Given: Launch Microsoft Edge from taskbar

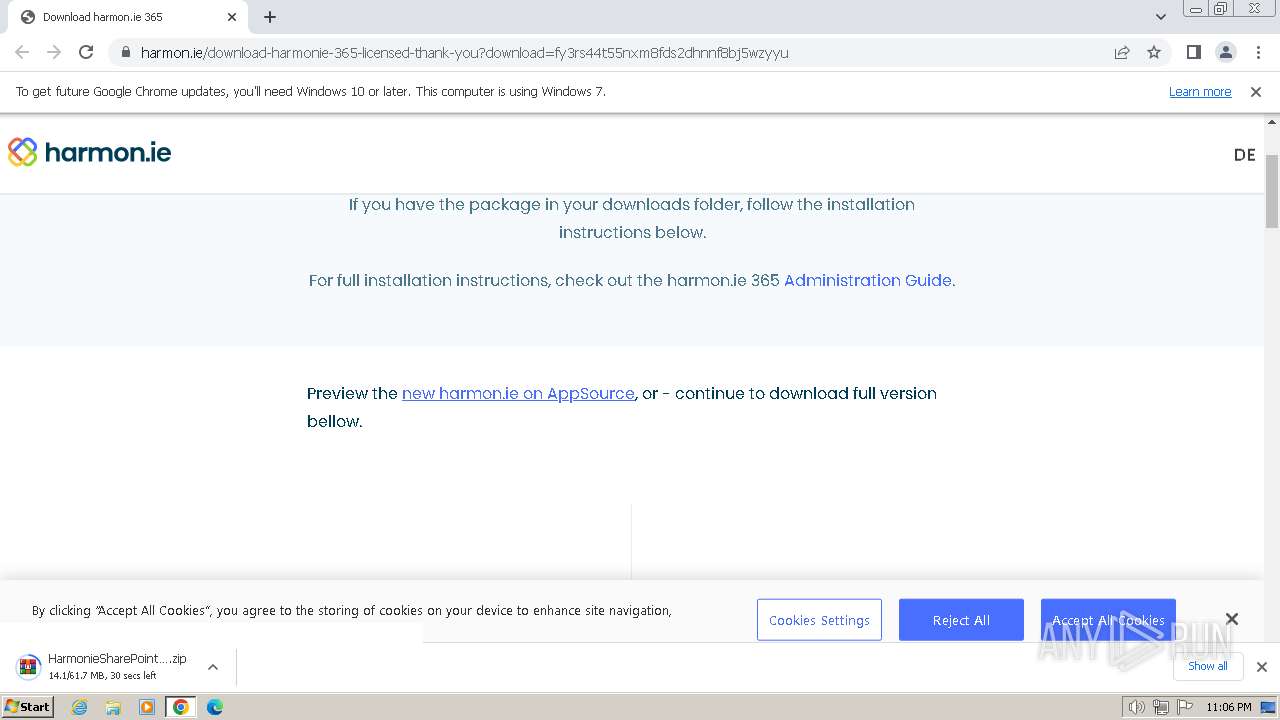Looking at the screenshot, I should tap(215, 707).
